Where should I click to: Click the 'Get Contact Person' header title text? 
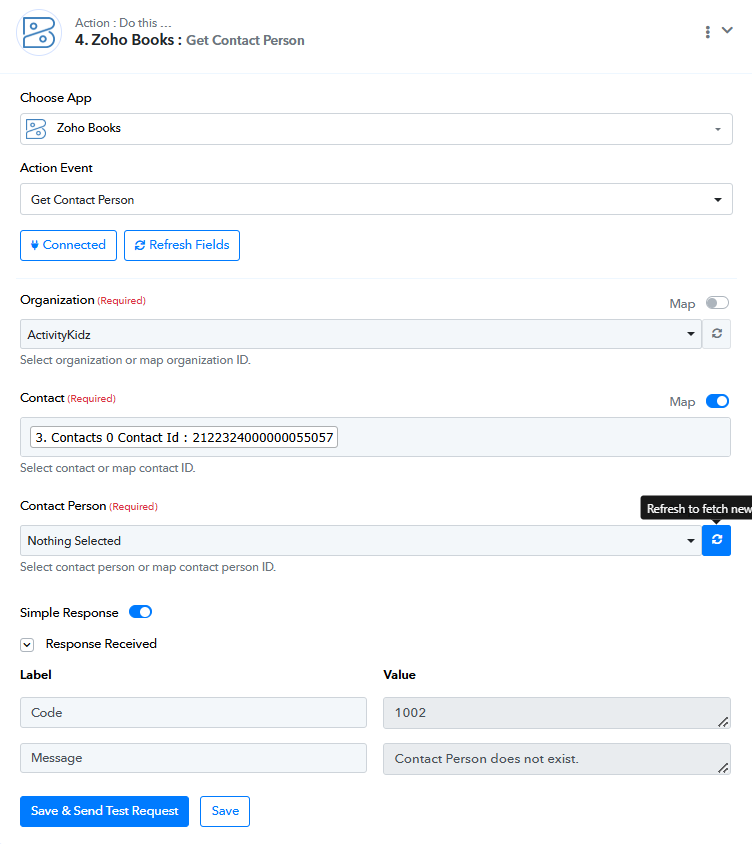tap(245, 40)
